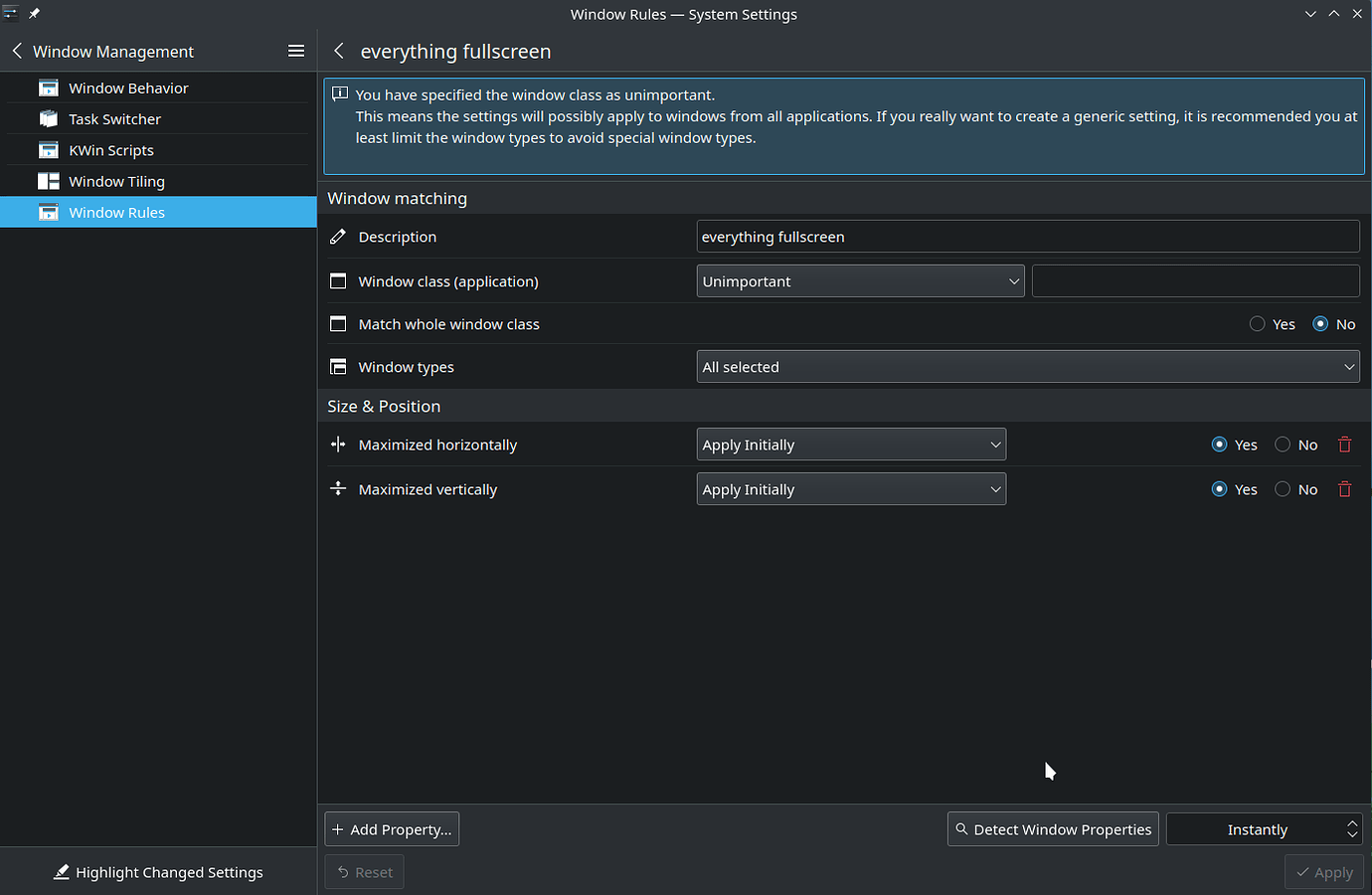Click the 'Match whole window class' label
1372x895 pixels.
[448, 324]
